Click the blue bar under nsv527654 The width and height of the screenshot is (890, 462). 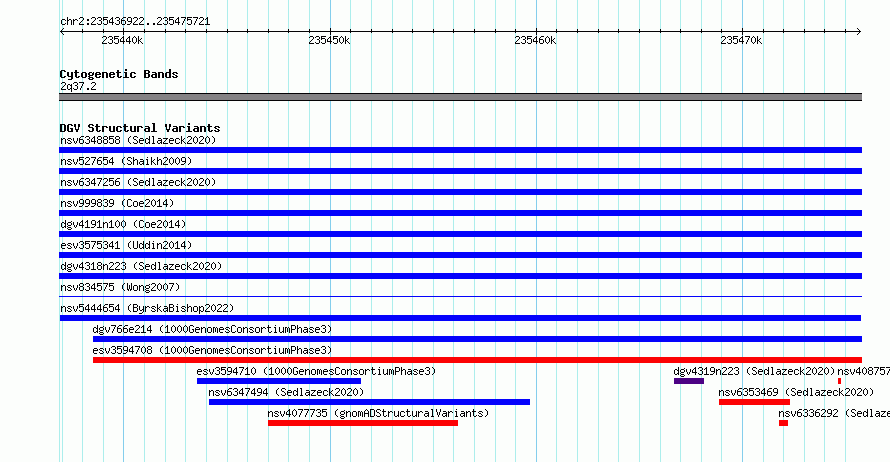(460, 171)
